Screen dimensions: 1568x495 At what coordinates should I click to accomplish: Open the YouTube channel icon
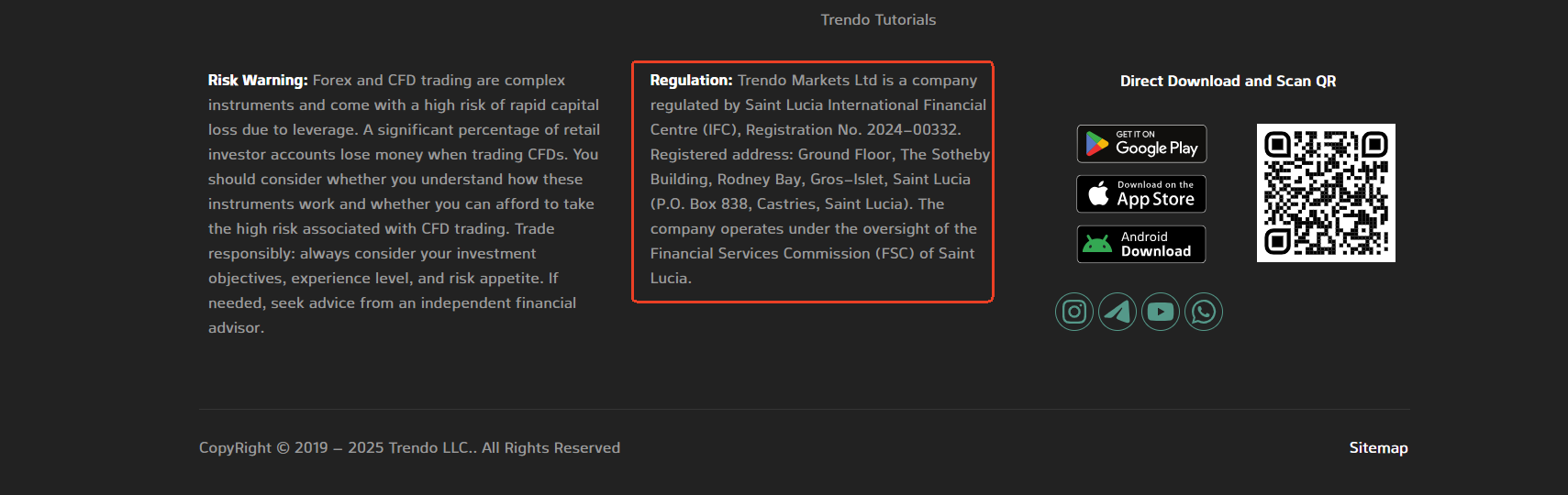1161,312
